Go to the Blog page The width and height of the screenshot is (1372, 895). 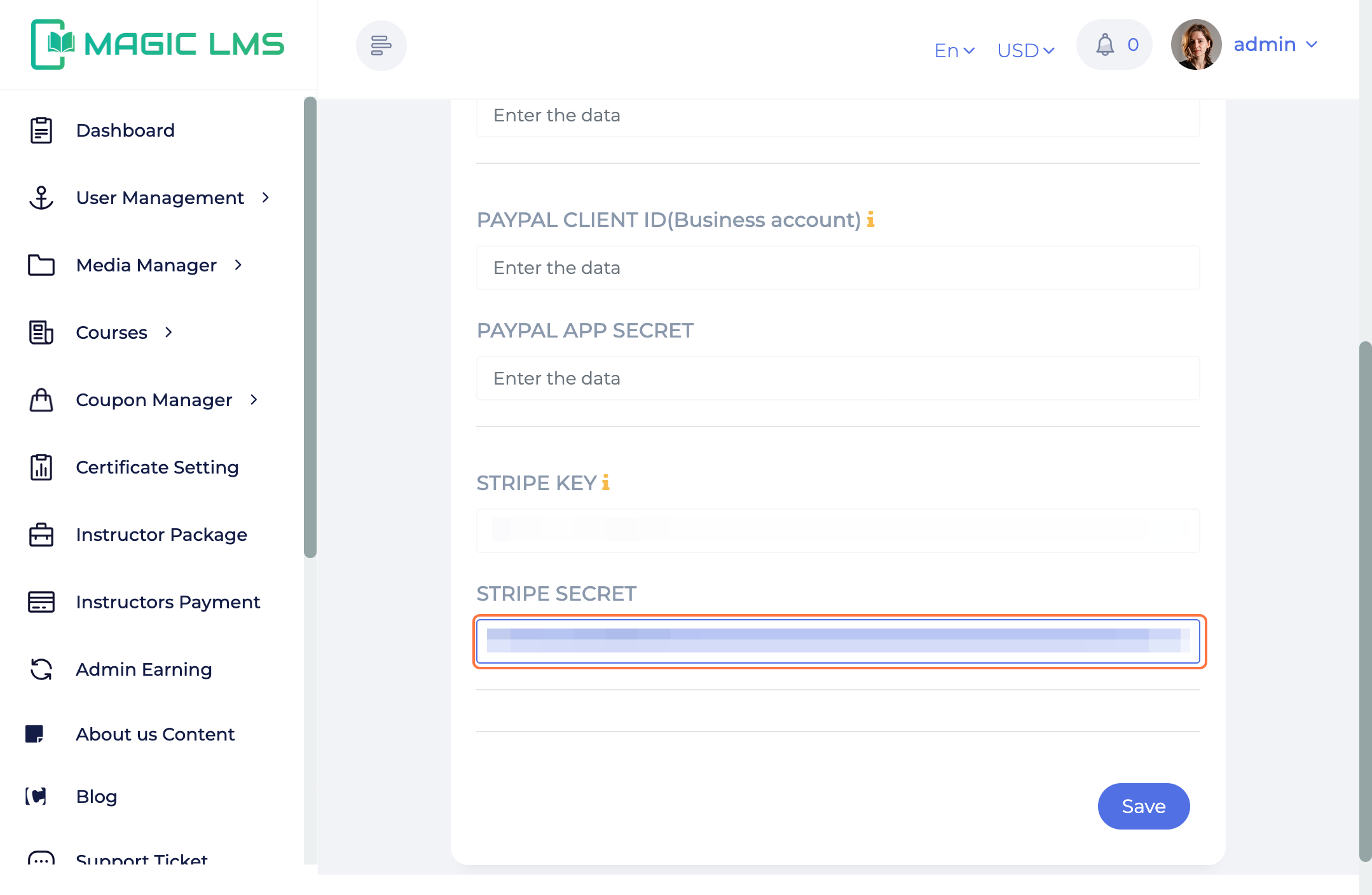(96, 796)
